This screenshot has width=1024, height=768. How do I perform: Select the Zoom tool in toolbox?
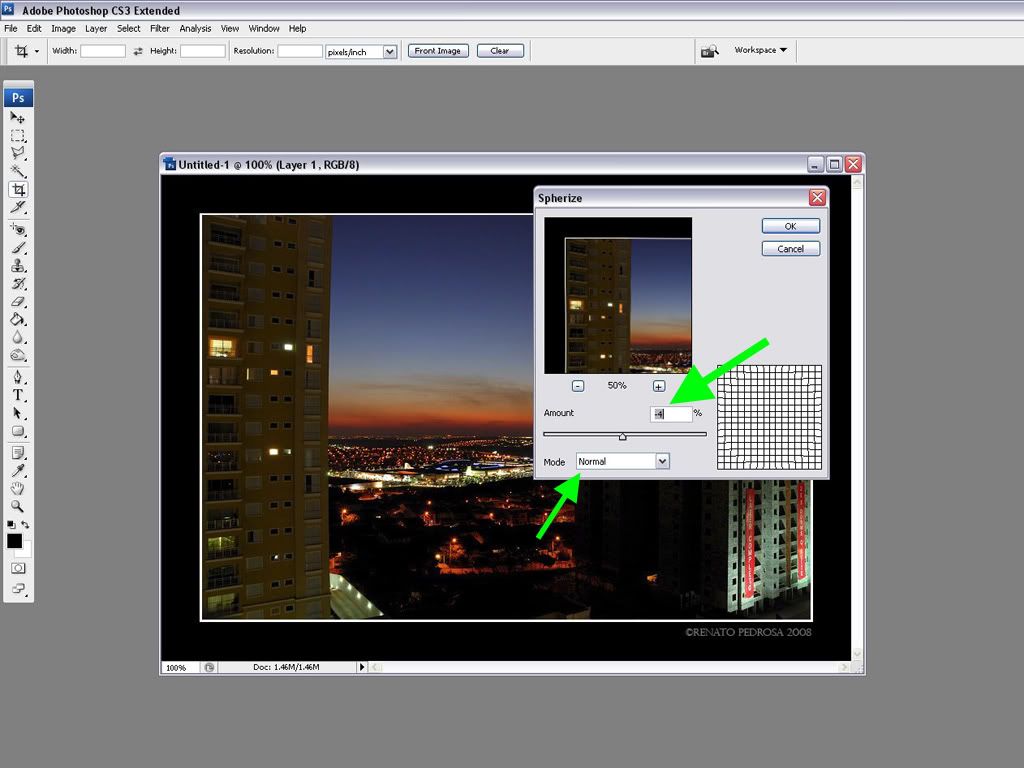[x=18, y=507]
